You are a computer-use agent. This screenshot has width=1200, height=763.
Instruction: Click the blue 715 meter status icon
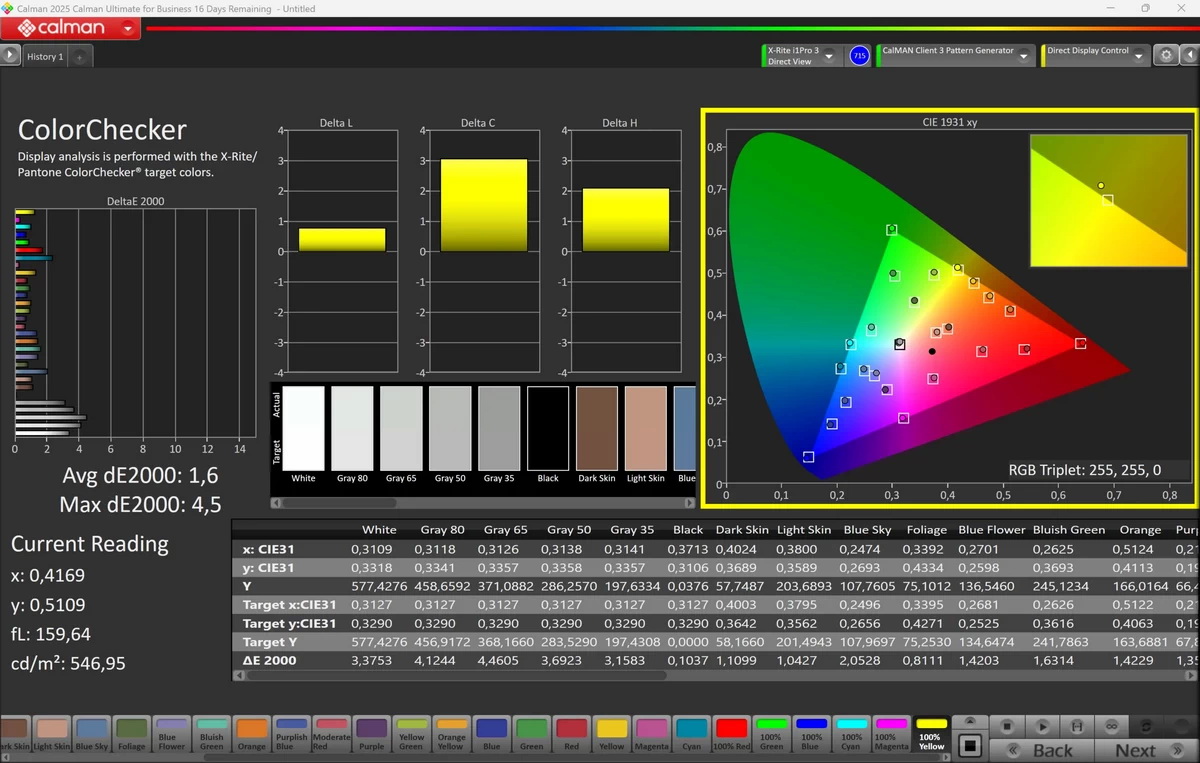(x=859, y=56)
